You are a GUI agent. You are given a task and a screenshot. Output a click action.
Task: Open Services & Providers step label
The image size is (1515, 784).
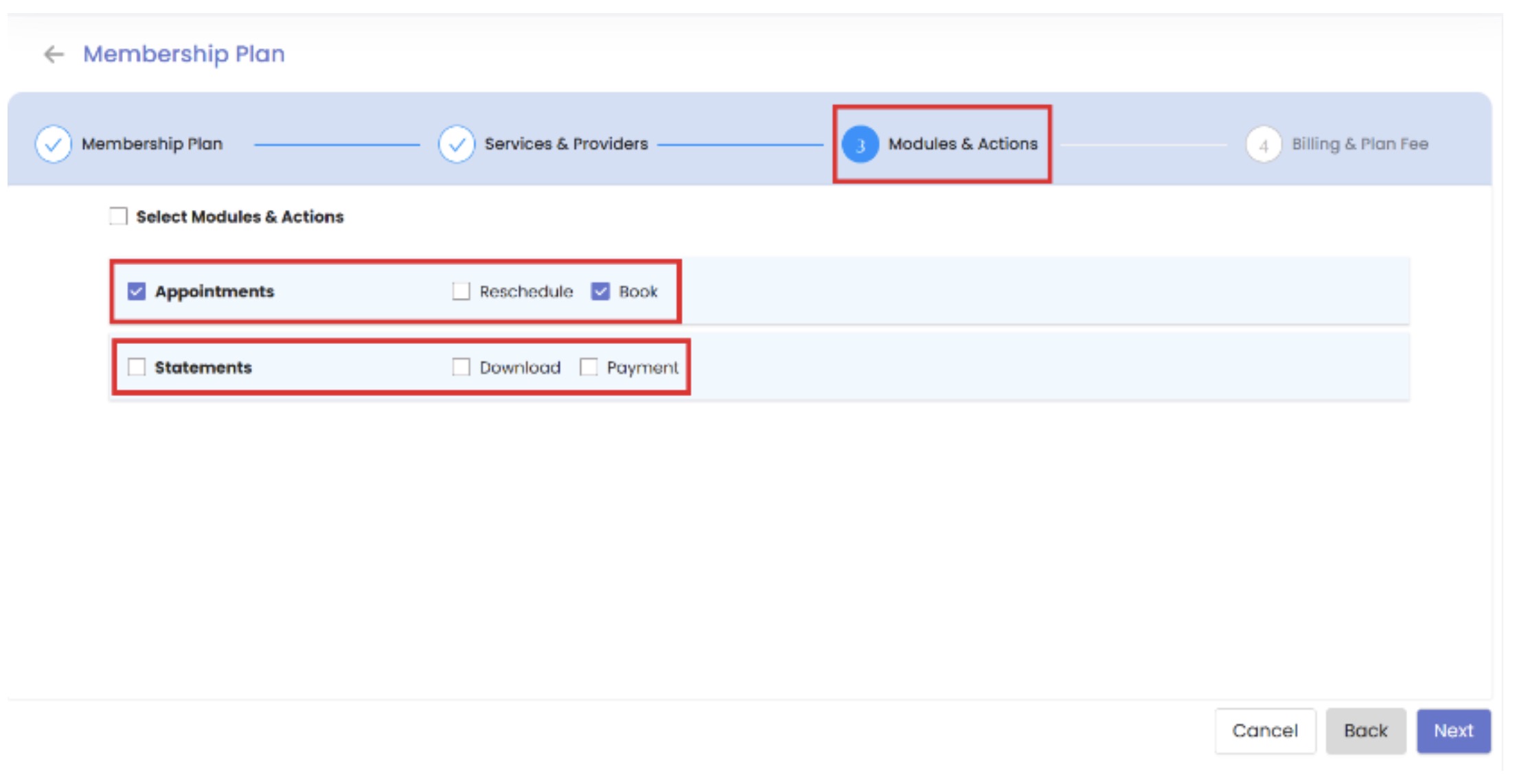566,144
